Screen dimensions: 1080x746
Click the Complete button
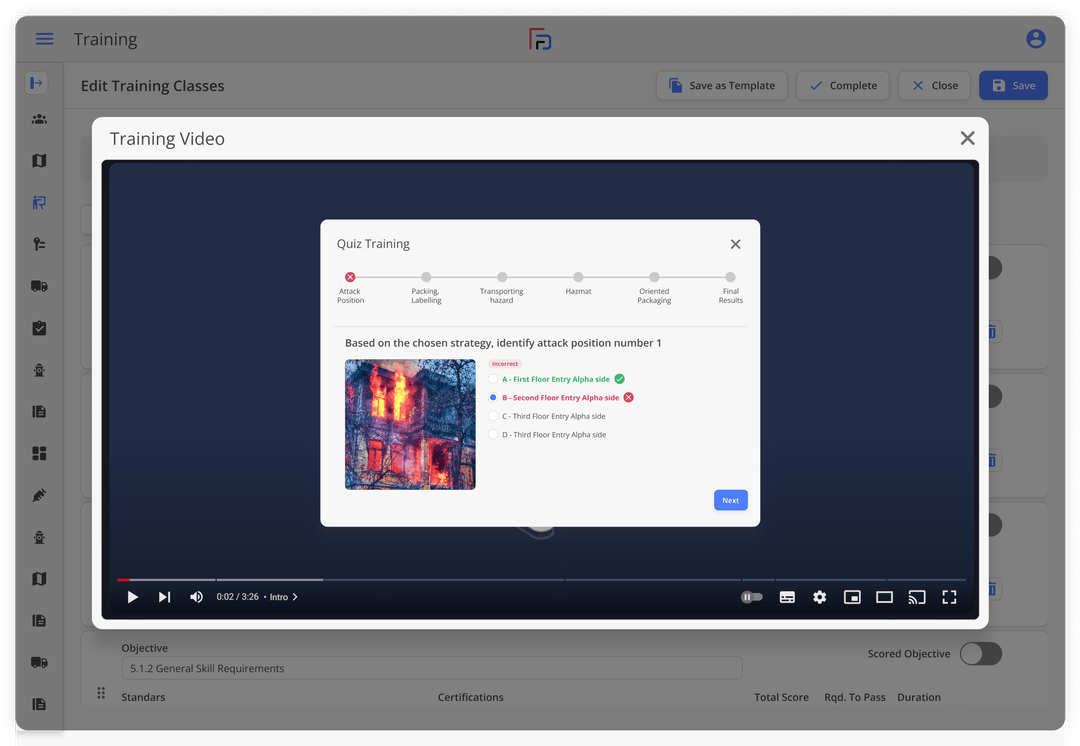click(x=843, y=85)
